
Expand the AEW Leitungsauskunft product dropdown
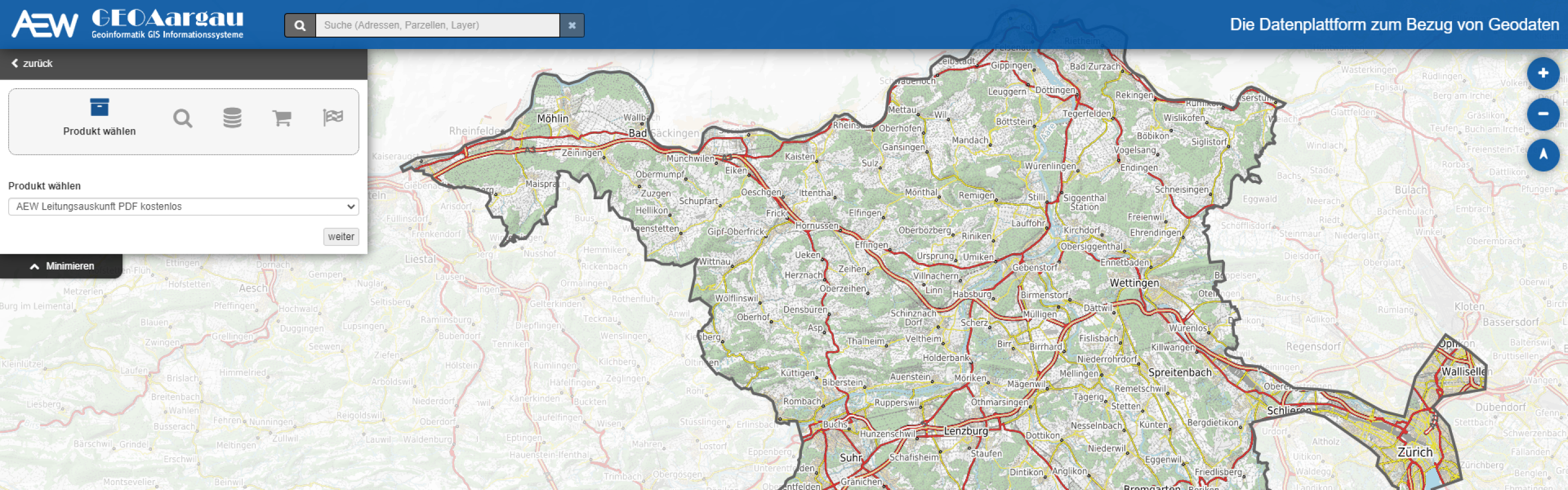click(183, 206)
